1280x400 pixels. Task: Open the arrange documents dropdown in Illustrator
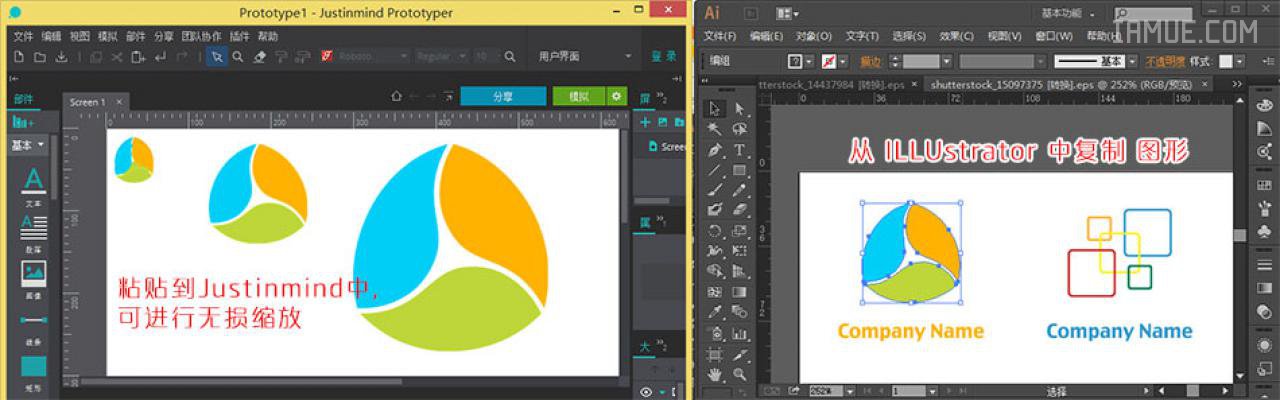pos(787,13)
